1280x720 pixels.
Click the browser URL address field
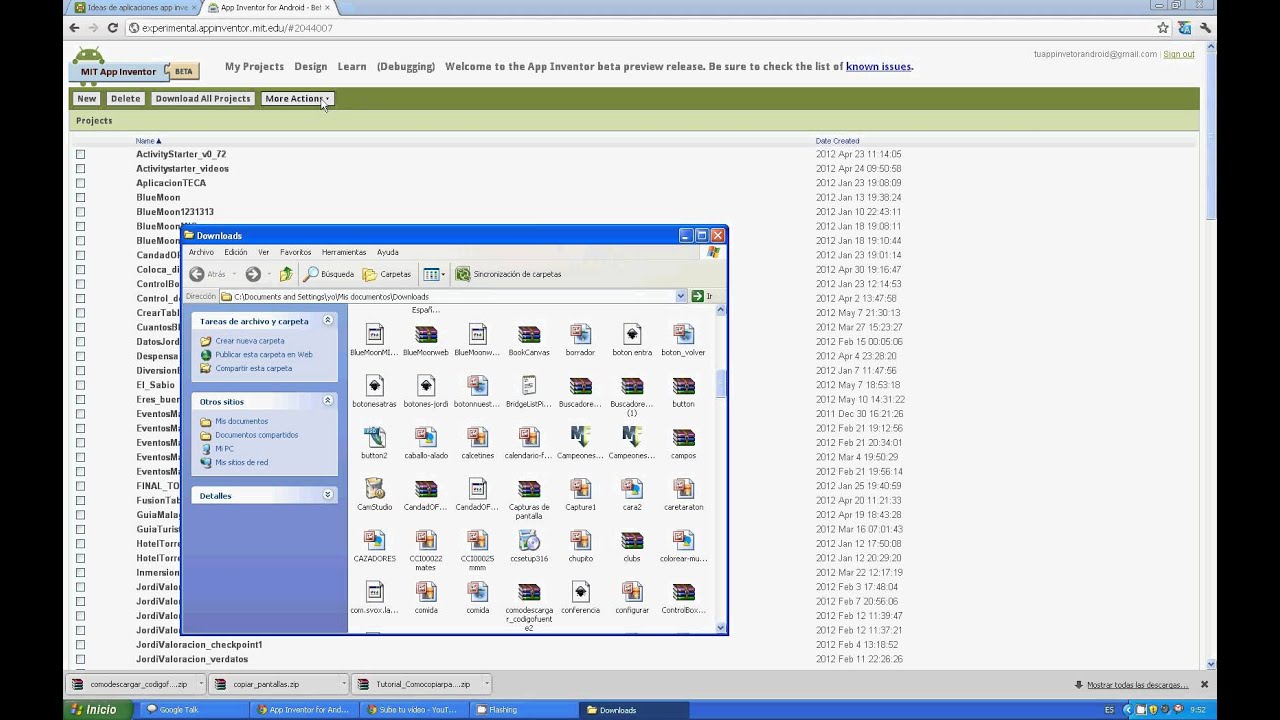pyautogui.click(x=640, y=28)
